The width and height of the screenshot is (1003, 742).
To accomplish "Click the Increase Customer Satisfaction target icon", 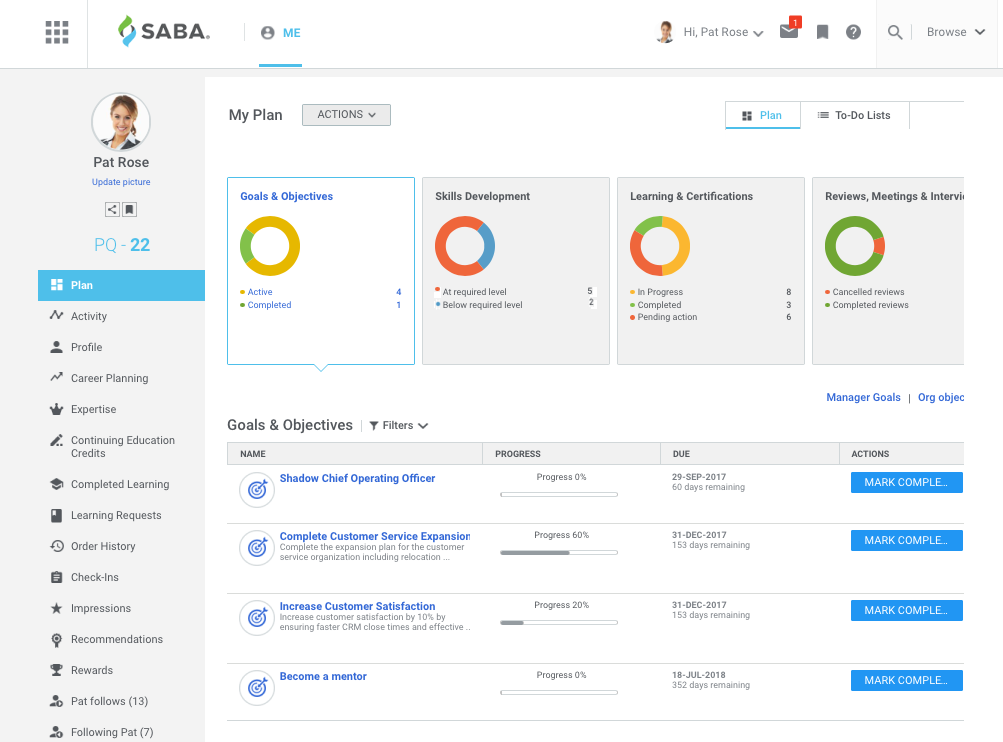I will [x=257, y=617].
